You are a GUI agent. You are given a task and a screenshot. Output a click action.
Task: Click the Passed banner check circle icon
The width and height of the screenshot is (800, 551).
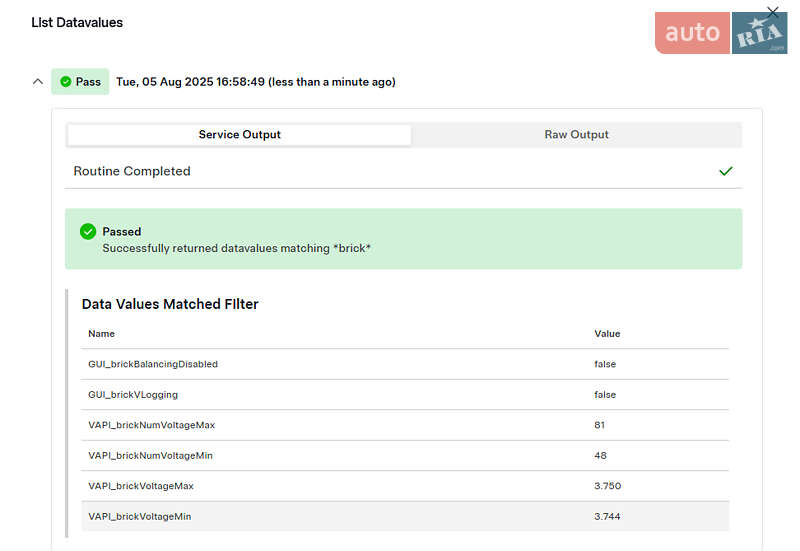88,232
